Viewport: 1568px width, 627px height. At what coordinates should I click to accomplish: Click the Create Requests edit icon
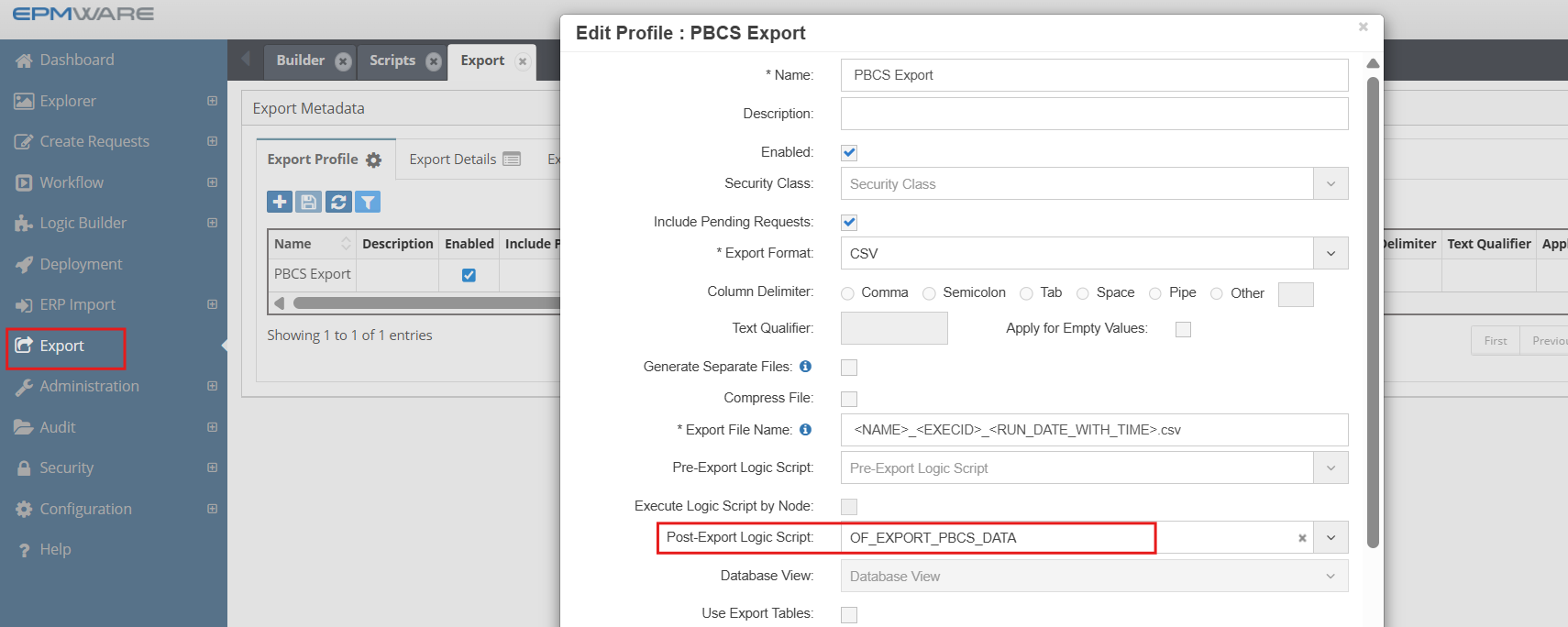[x=24, y=142]
